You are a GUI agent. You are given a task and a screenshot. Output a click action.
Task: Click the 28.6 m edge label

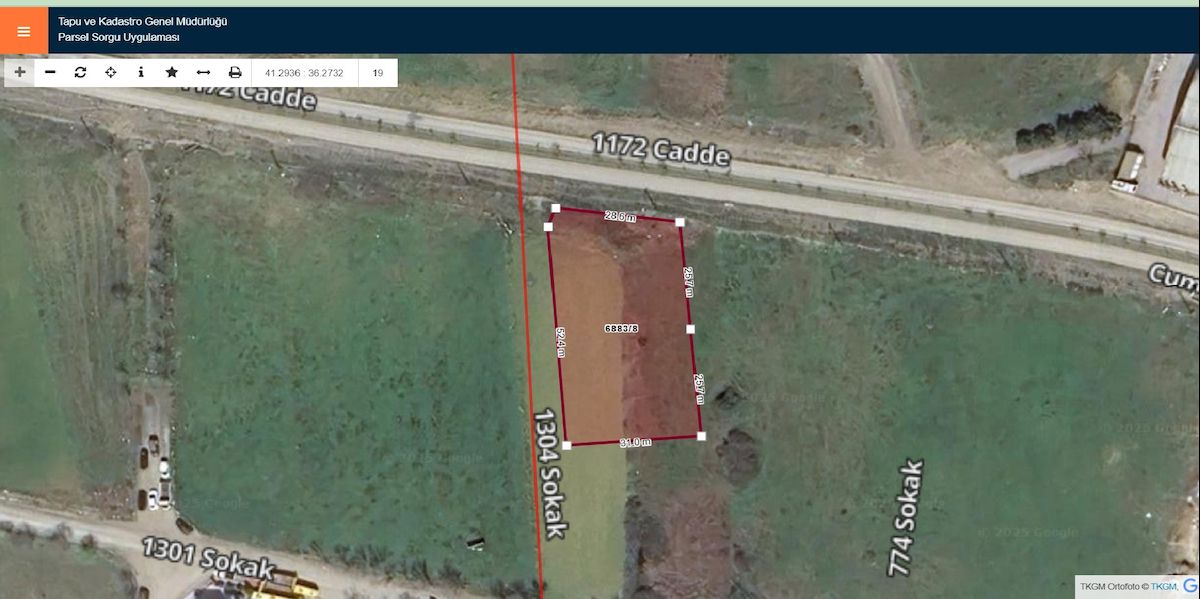[620, 215]
